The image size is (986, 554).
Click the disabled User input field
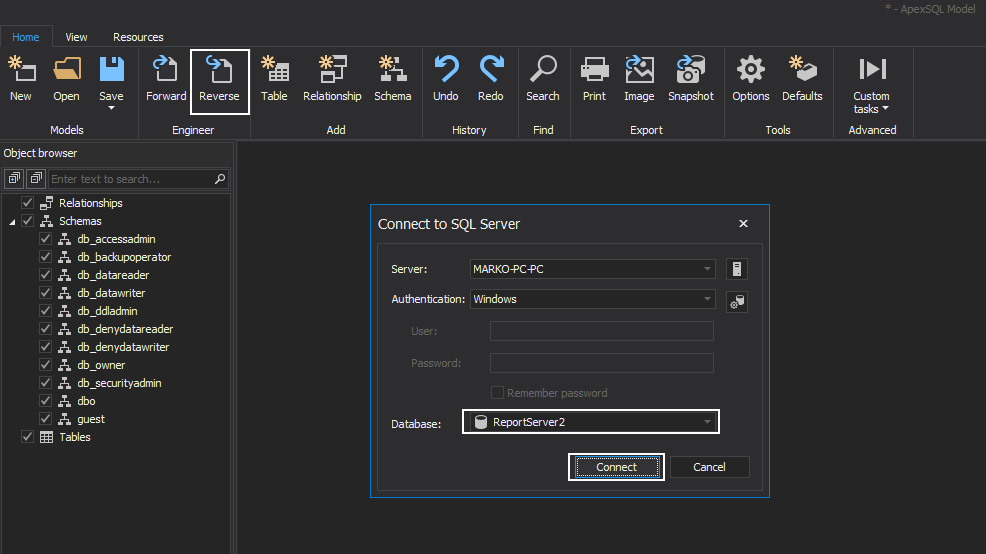pyautogui.click(x=602, y=331)
